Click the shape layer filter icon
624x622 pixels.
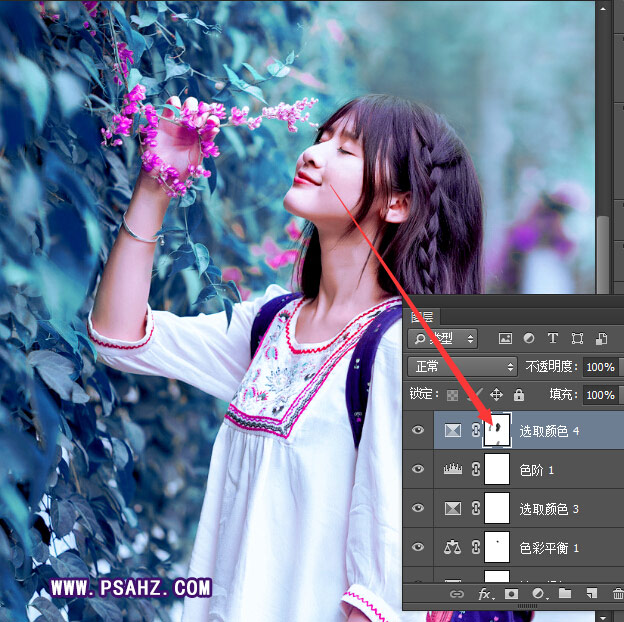point(577,339)
